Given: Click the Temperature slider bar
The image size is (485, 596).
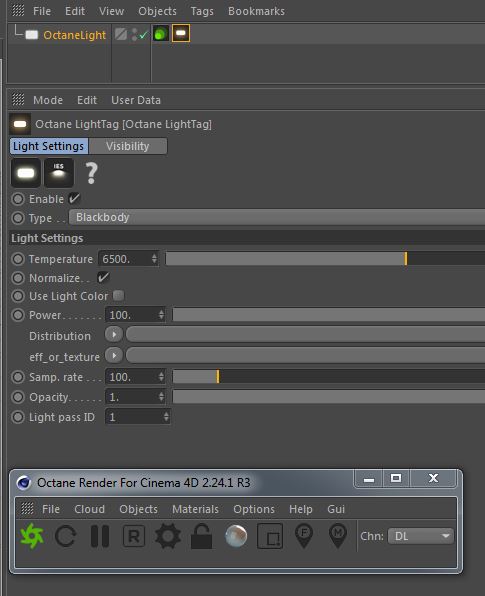Looking at the screenshot, I should 325,258.
